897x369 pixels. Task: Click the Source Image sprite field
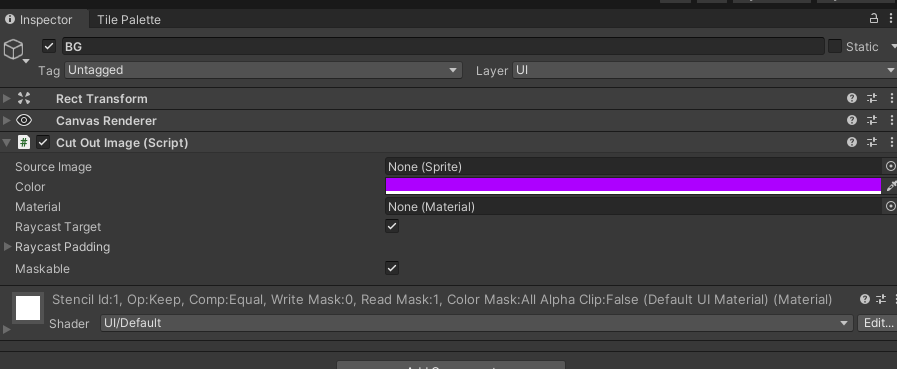click(634, 166)
